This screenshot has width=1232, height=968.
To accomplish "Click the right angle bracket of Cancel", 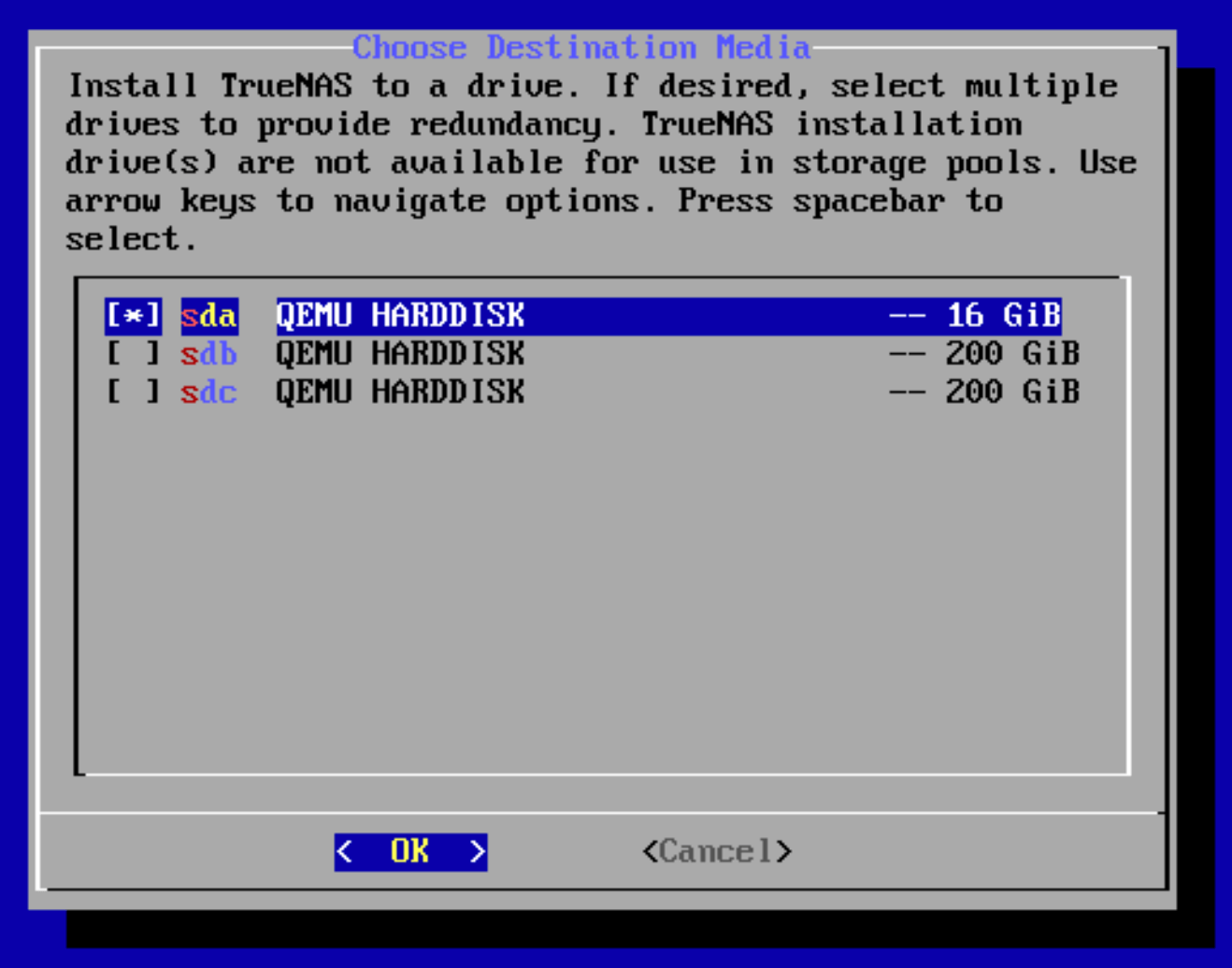I will tap(783, 852).
